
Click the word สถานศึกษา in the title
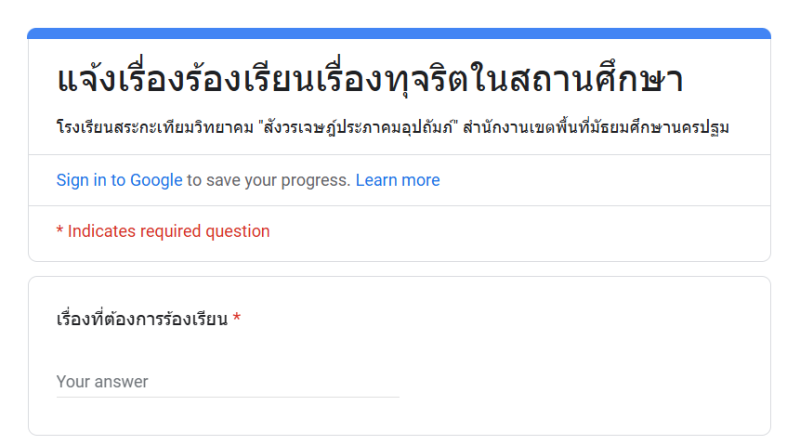click(596, 80)
